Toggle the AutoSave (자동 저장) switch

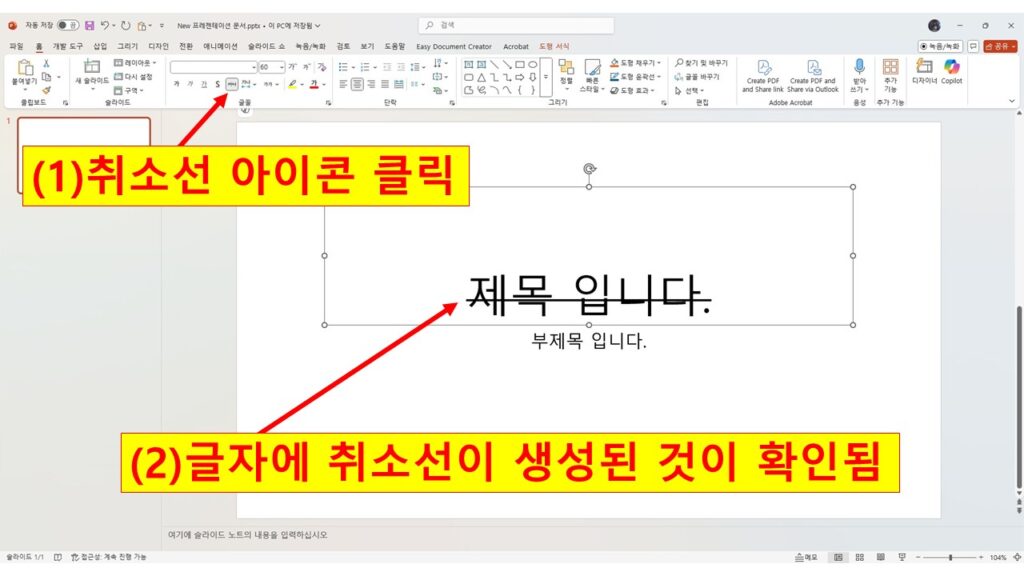pyautogui.click(x=68, y=25)
